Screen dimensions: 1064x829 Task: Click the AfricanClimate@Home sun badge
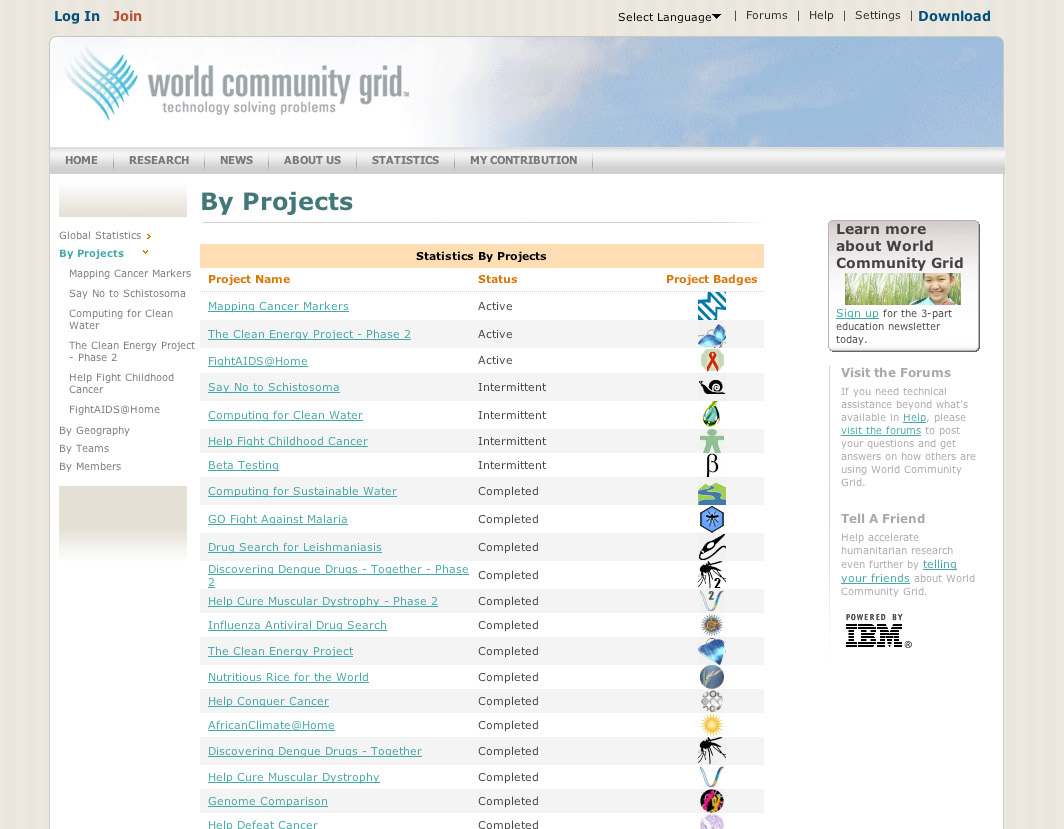(711, 725)
